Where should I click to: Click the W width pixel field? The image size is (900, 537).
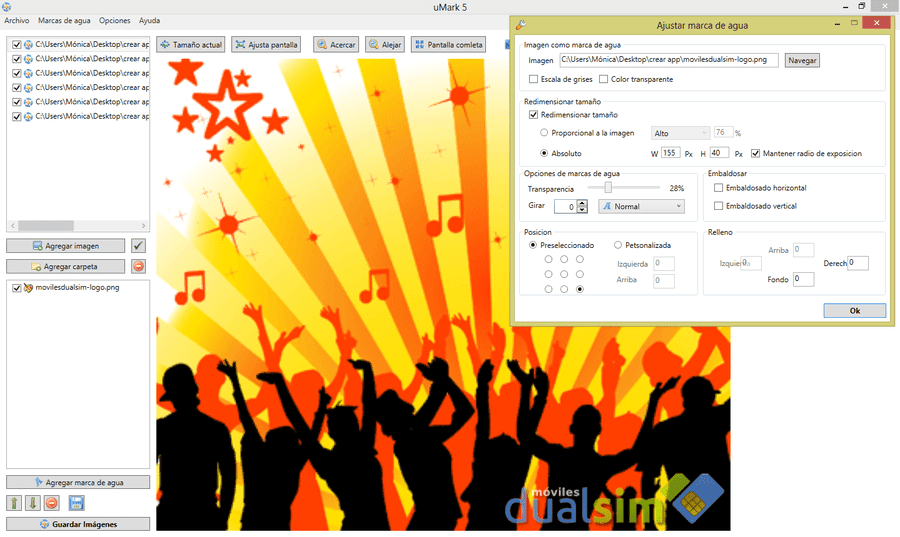(670, 153)
